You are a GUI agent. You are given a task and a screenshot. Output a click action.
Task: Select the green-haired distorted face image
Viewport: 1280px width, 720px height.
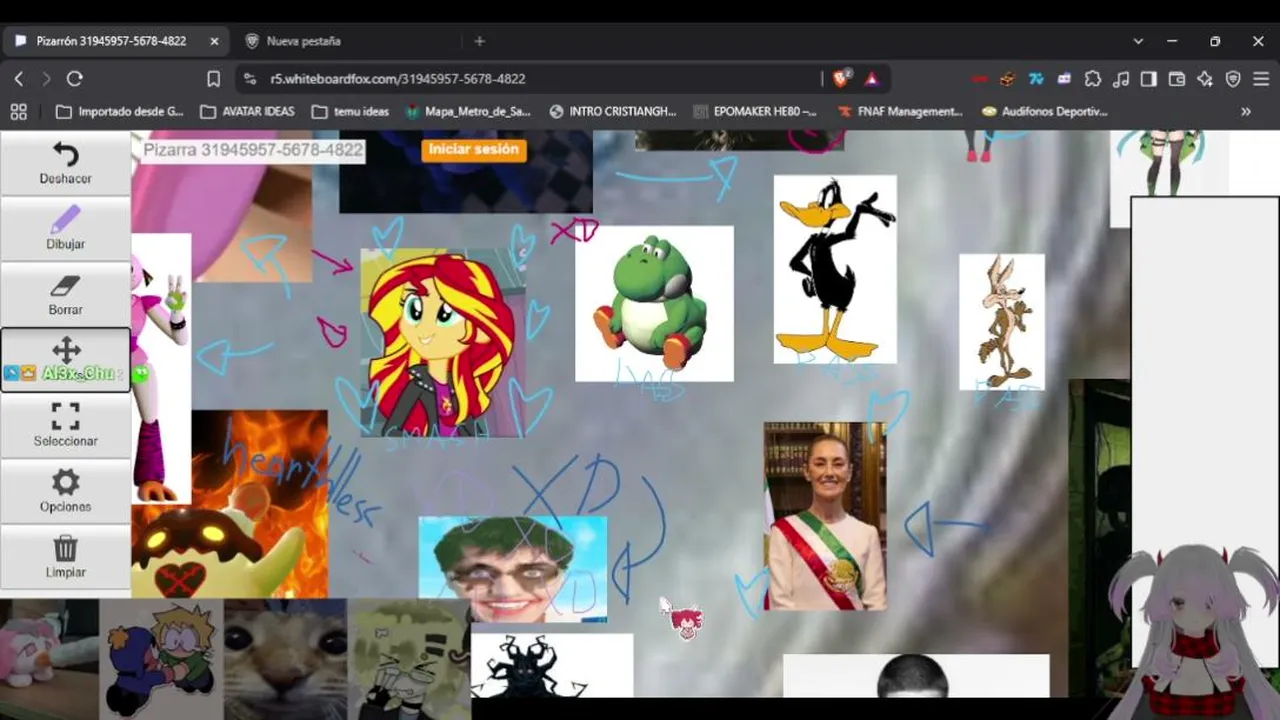513,569
